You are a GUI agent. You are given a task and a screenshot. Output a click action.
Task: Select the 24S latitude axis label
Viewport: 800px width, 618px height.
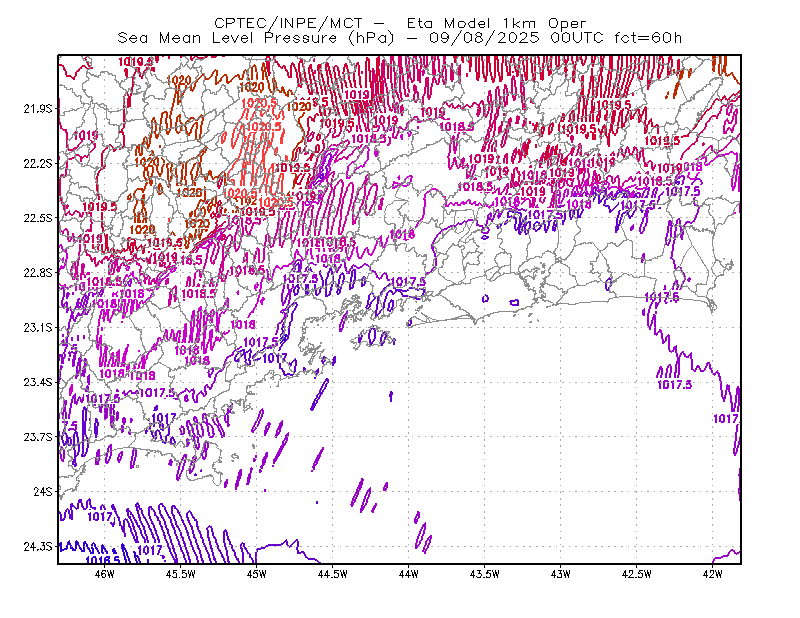[43, 491]
